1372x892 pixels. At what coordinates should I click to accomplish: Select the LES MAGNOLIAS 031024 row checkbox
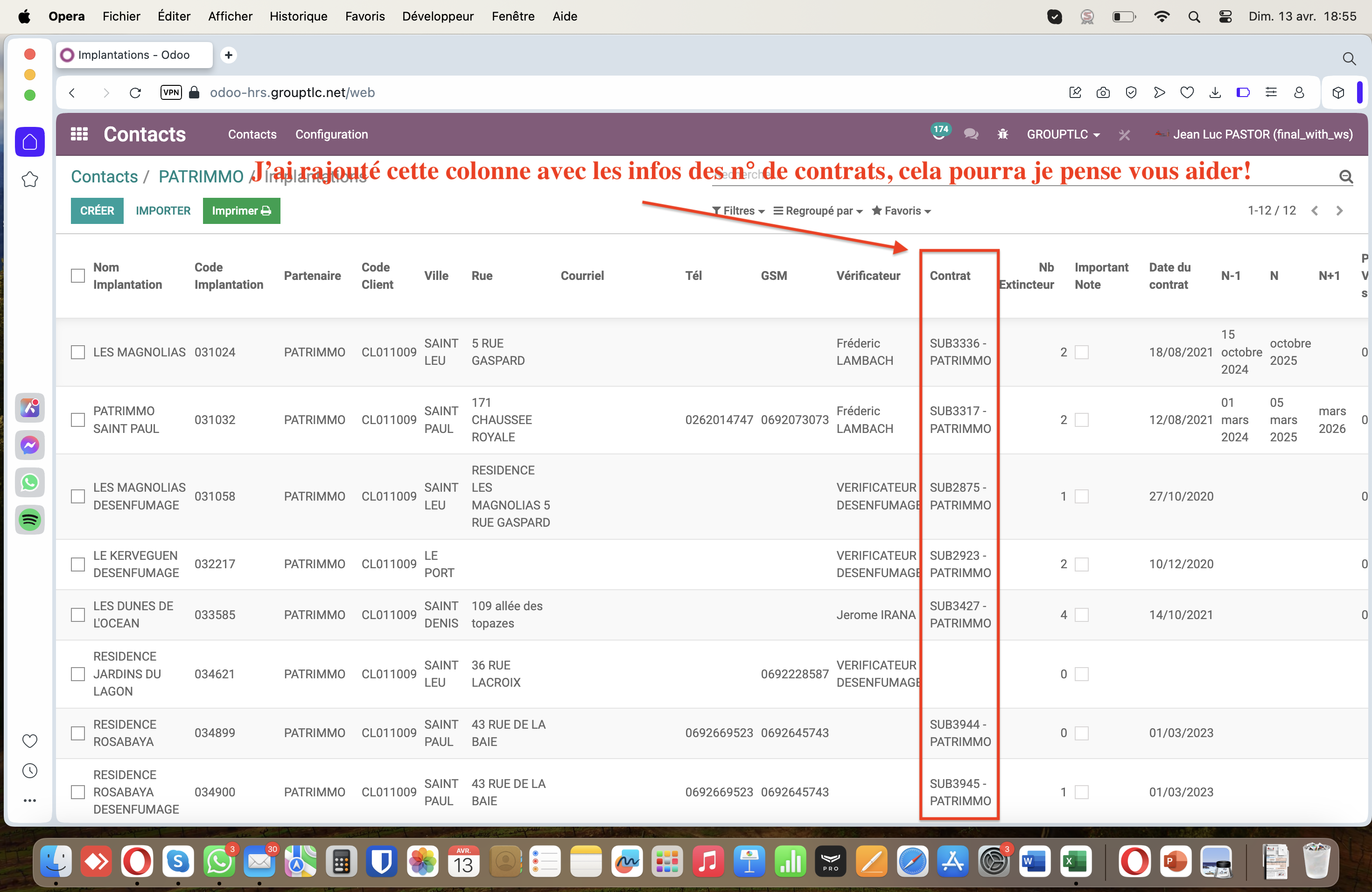point(78,352)
